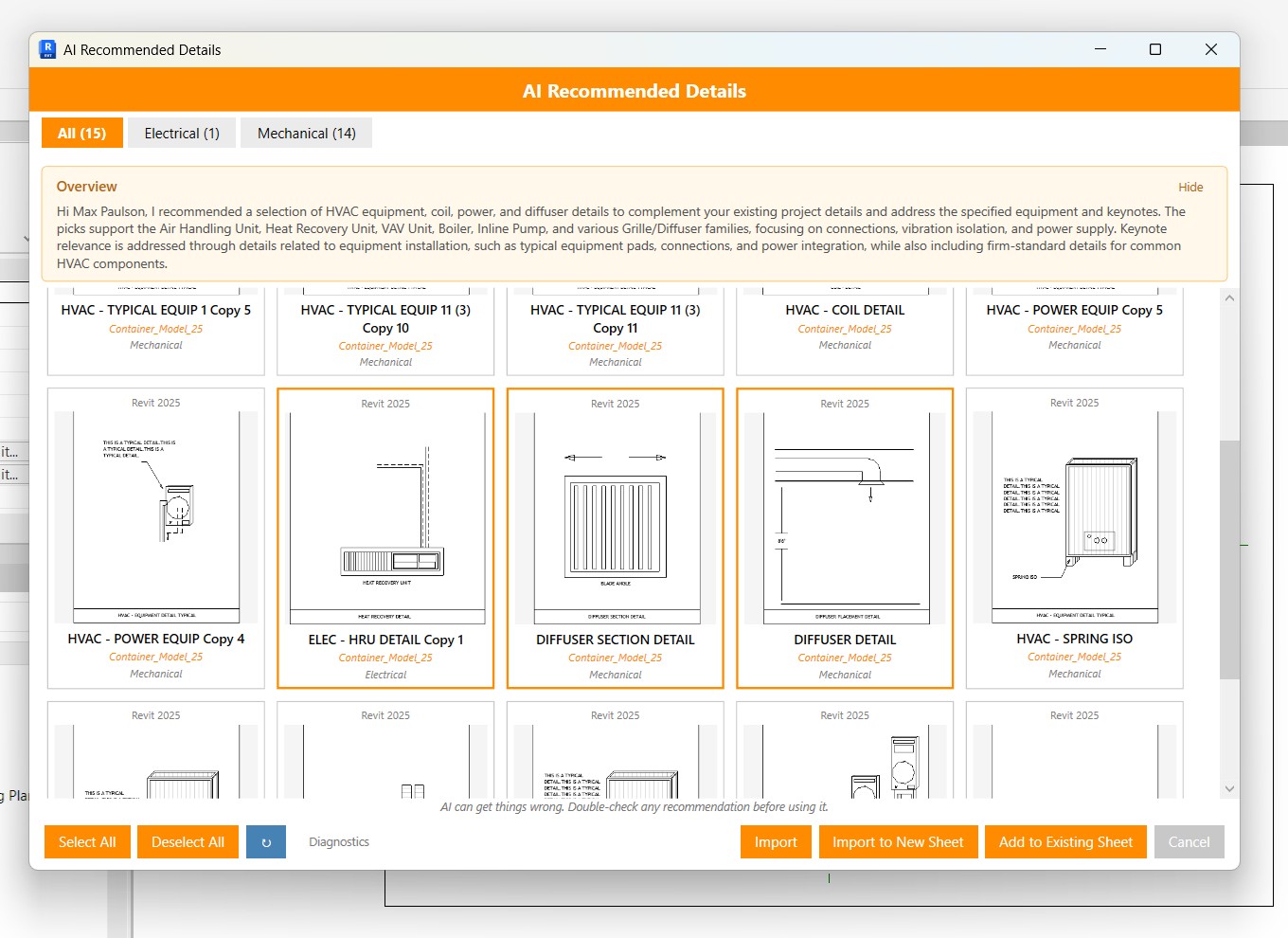The height and width of the screenshot is (938, 1288).
Task: Open the Electrical (1) tab
Action: click(182, 134)
